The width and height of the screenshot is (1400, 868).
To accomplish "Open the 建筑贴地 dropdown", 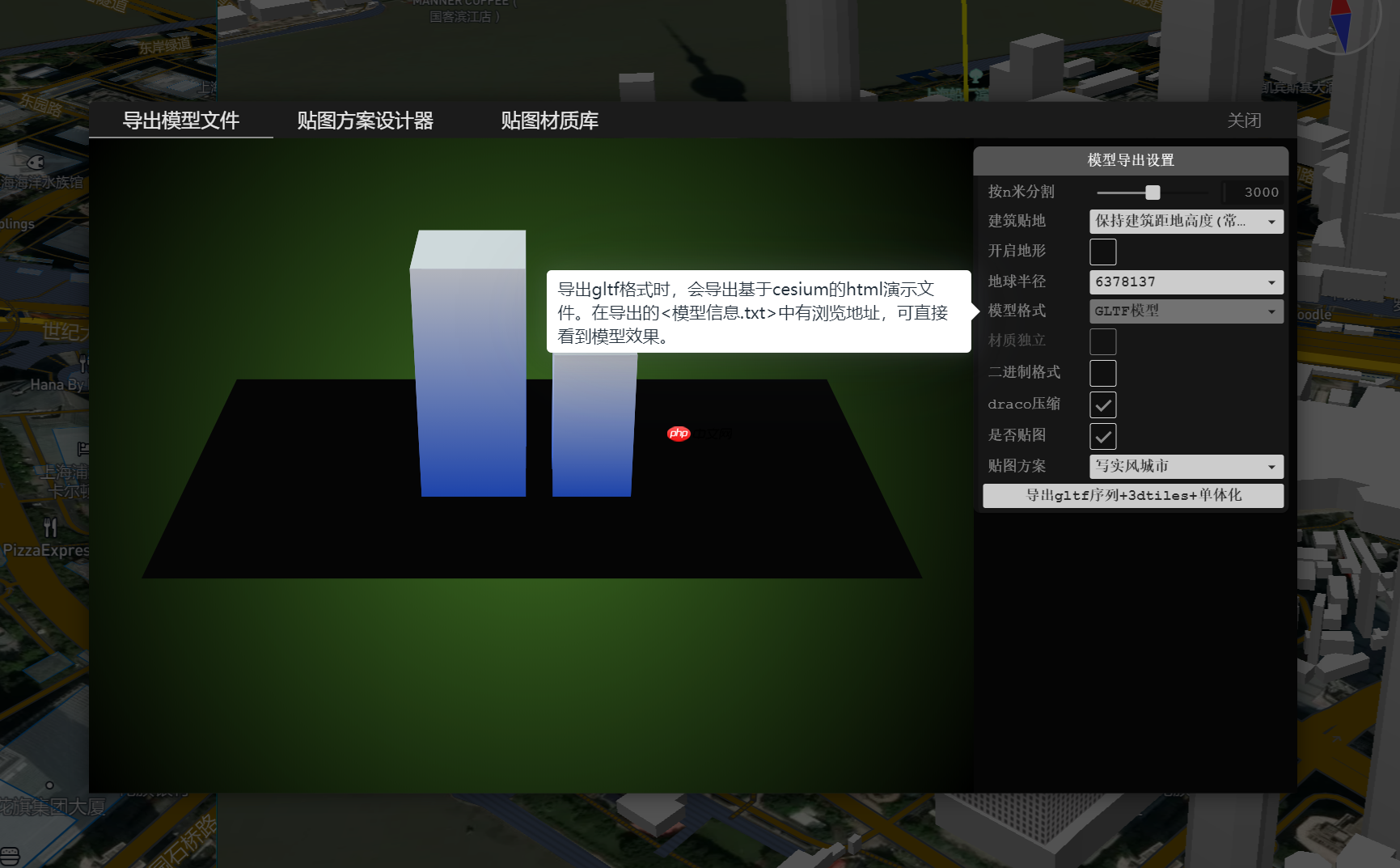I will click(1186, 221).
